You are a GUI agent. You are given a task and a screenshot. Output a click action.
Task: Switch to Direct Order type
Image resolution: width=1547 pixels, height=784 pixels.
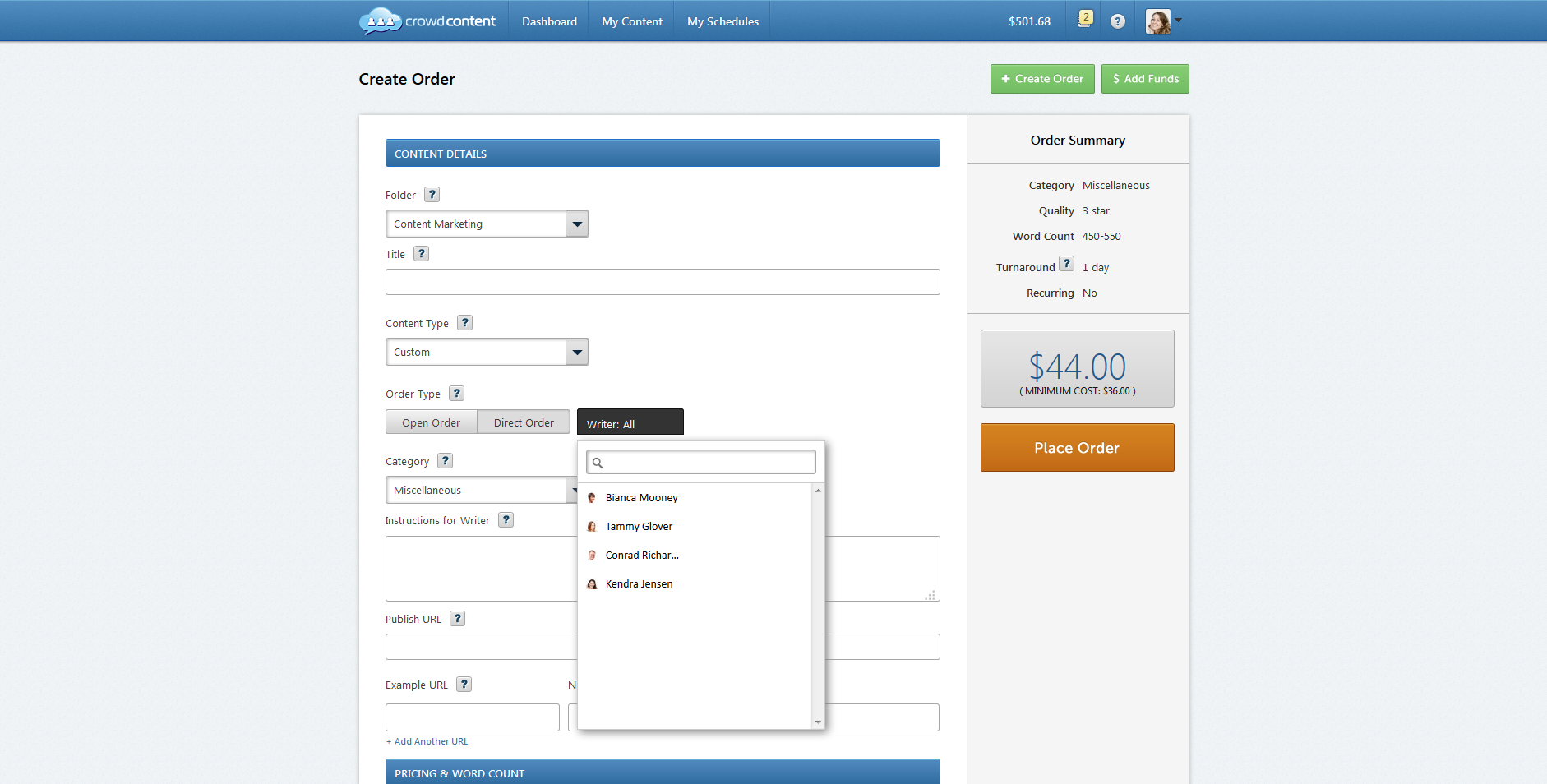click(x=524, y=422)
